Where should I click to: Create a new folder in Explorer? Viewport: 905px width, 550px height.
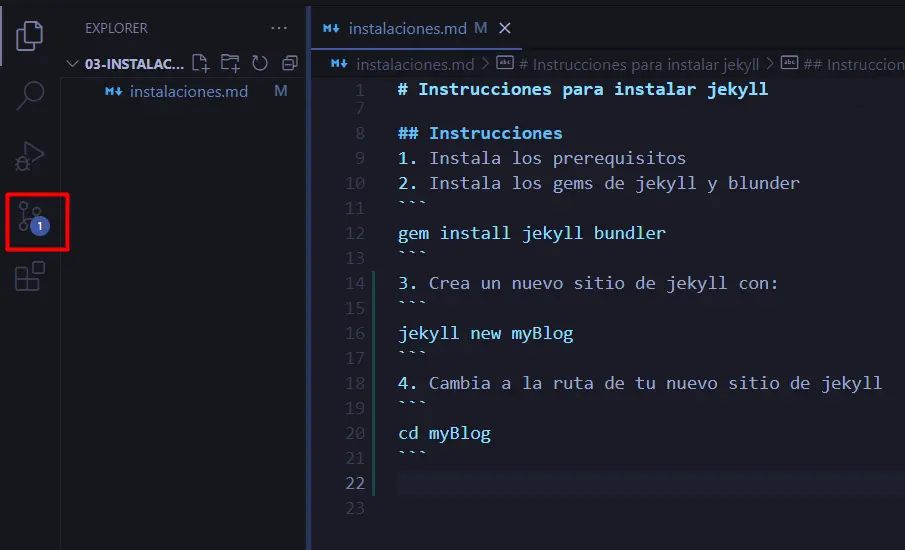click(230, 63)
